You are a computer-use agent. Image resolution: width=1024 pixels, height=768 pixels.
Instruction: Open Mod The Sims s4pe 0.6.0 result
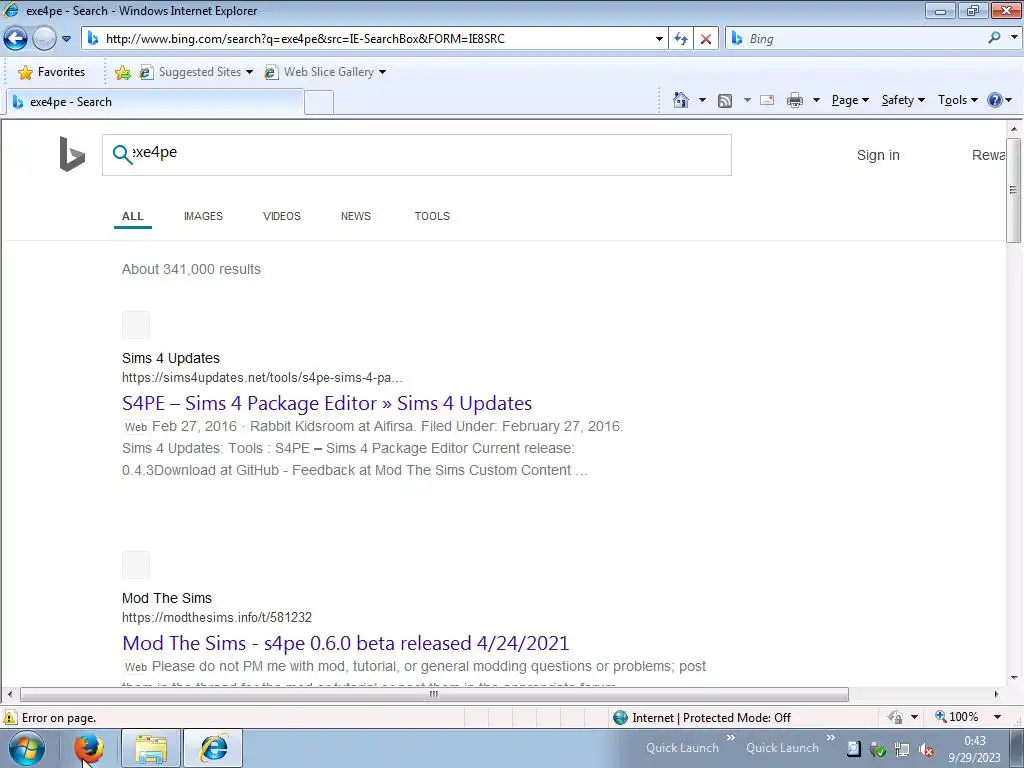[x=345, y=643]
